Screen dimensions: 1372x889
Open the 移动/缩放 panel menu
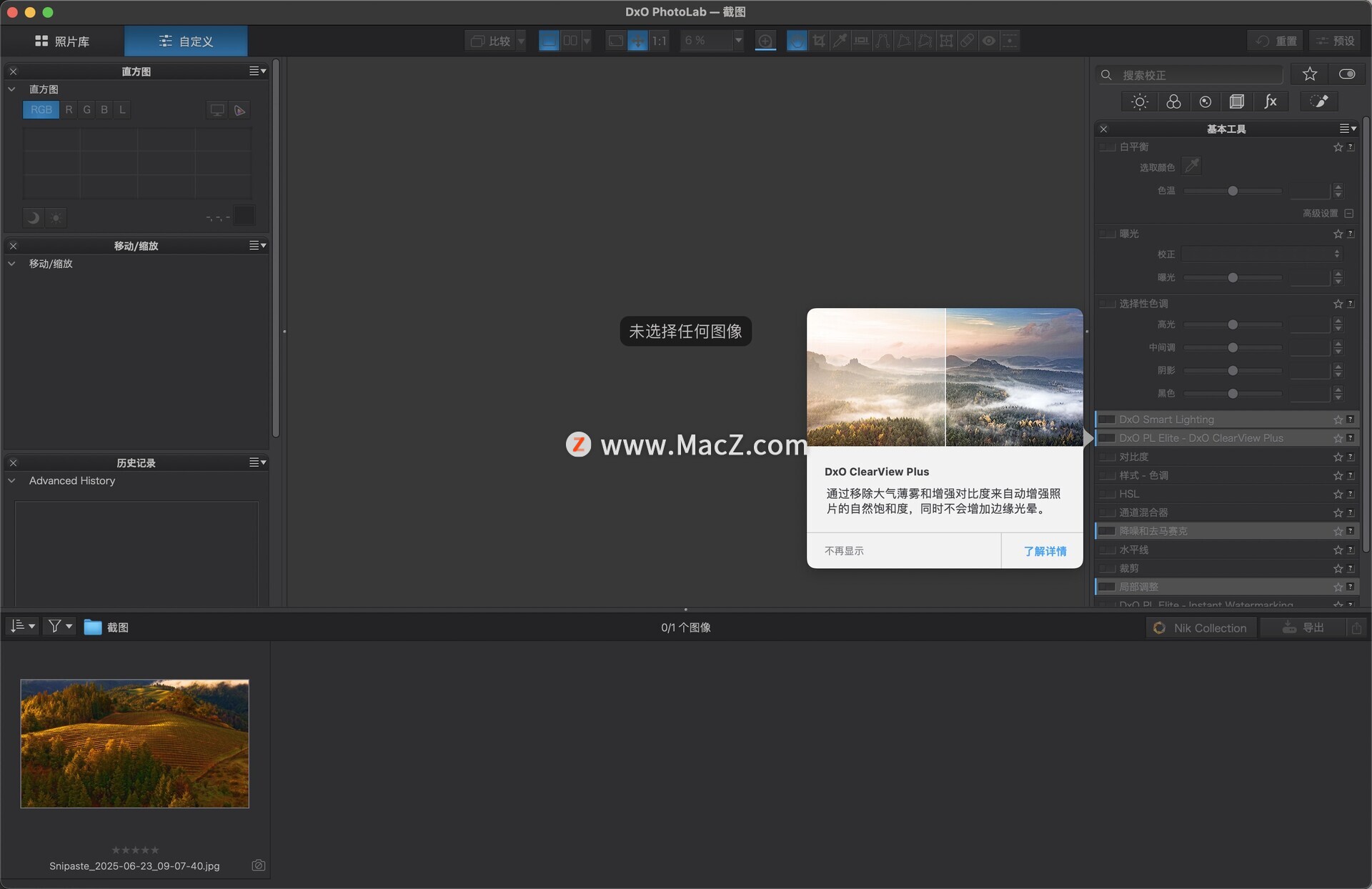coord(257,245)
